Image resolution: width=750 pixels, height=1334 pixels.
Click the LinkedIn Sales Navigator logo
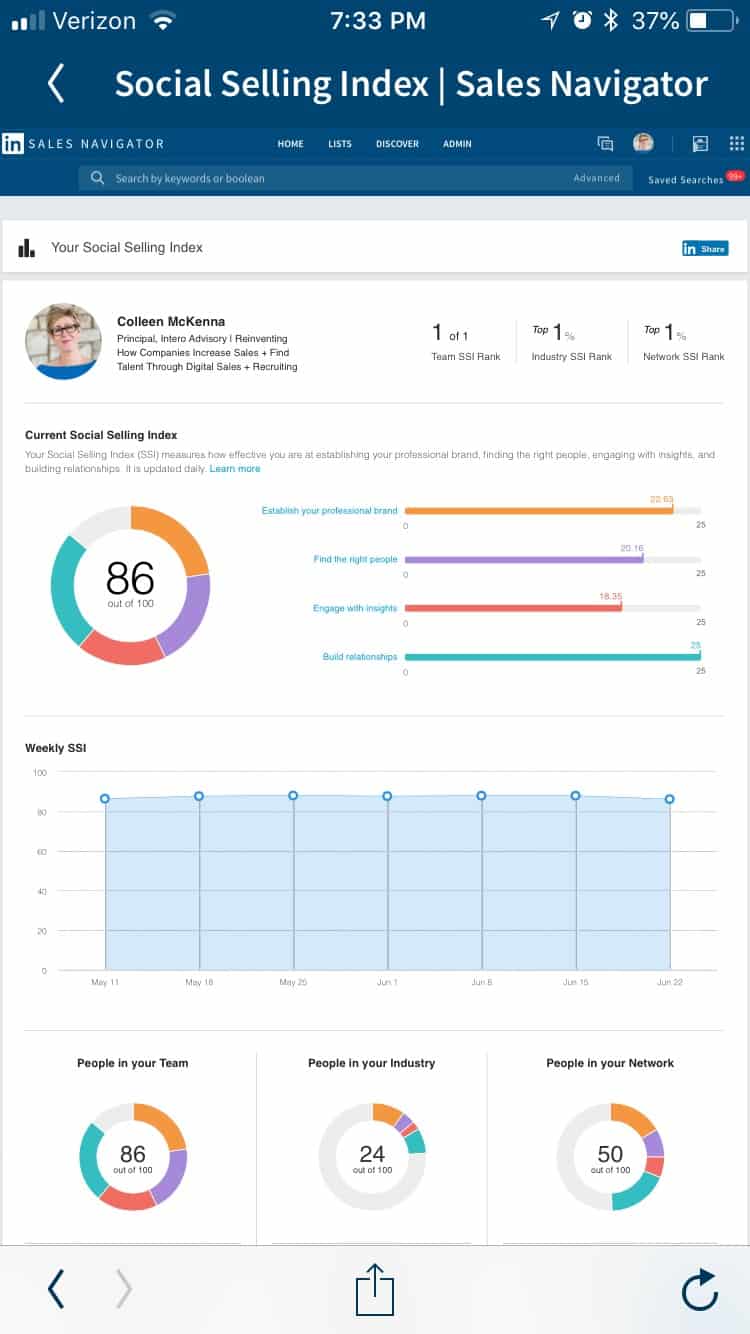pyautogui.click(x=82, y=144)
